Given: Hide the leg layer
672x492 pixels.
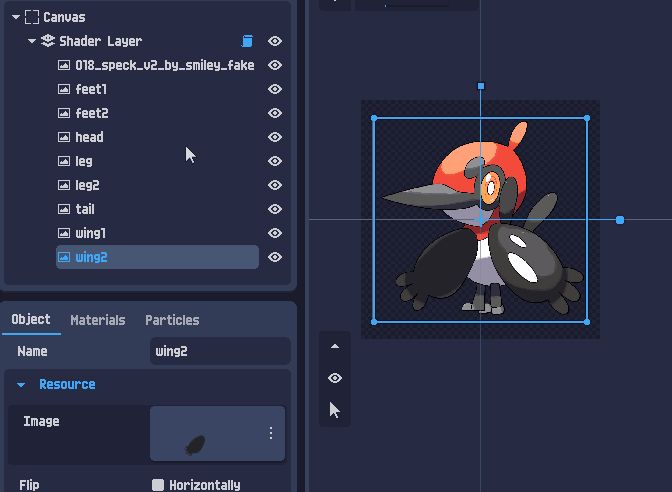Looking at the screenshot, I should (275, 161).
